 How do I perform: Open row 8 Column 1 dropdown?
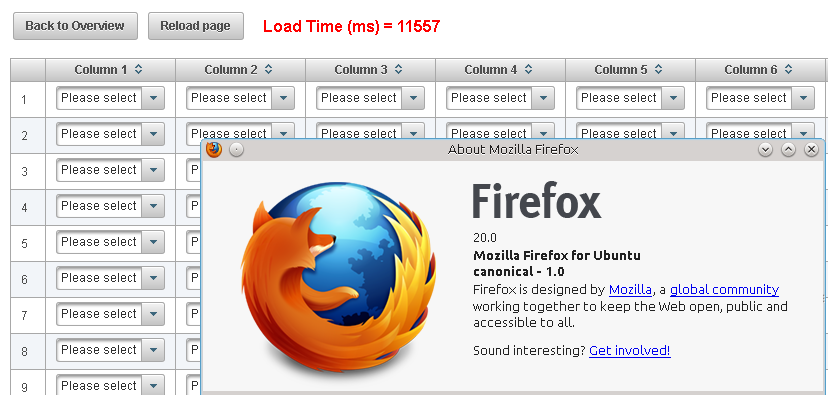[x=110, y=350]
